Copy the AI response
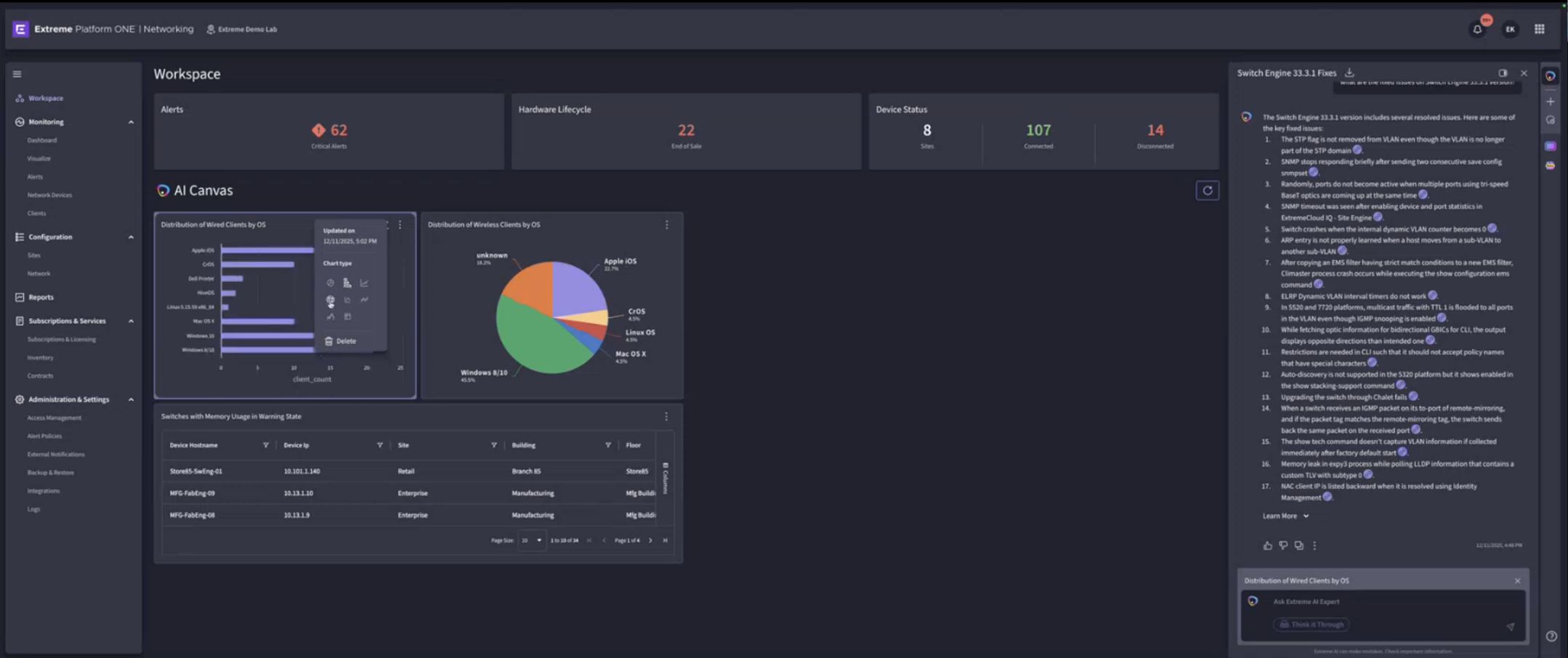 [1298, 545]
